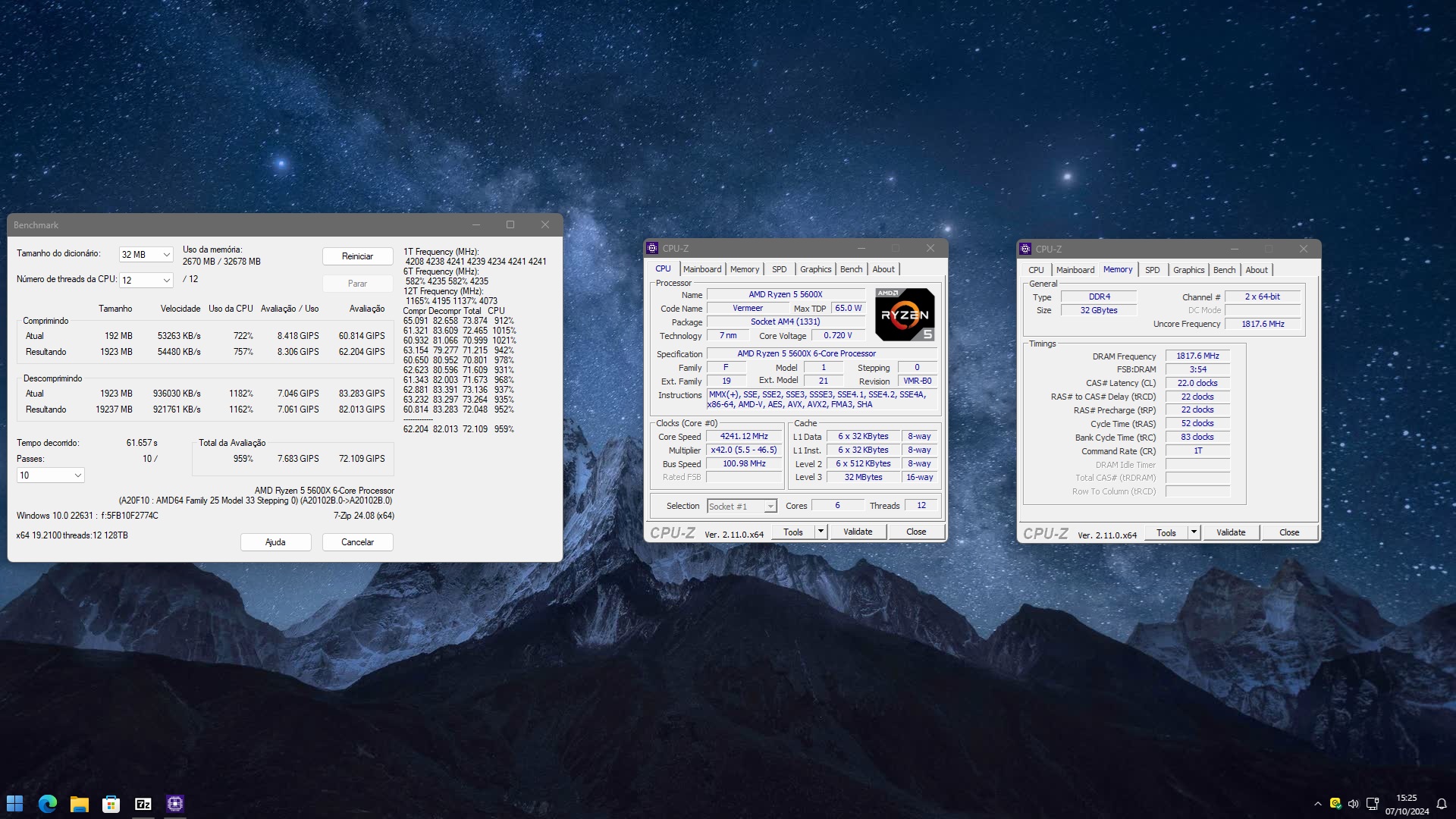Image resolution: width=1456 pixels, height=819 pixels.
Task: Select the Memory tab in the right CPU-Z window
Action: [1118, 269]
